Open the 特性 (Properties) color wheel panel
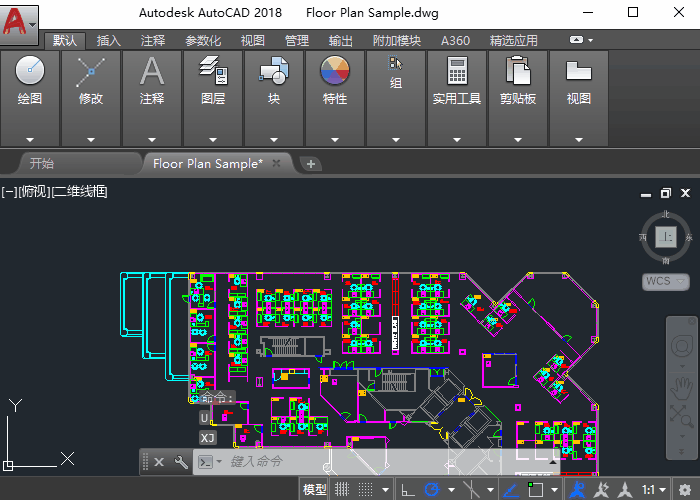 pyautogui.click(x=335, y=70)
